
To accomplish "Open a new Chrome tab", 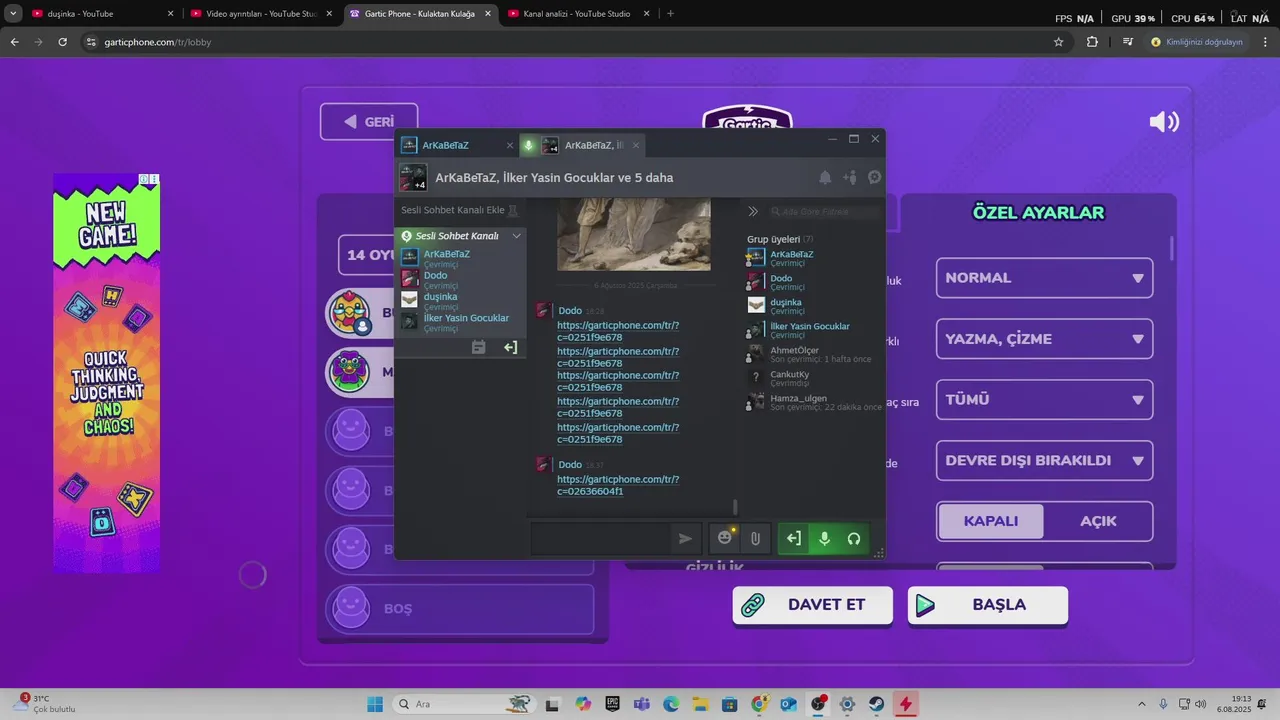I will click(670, 14).
